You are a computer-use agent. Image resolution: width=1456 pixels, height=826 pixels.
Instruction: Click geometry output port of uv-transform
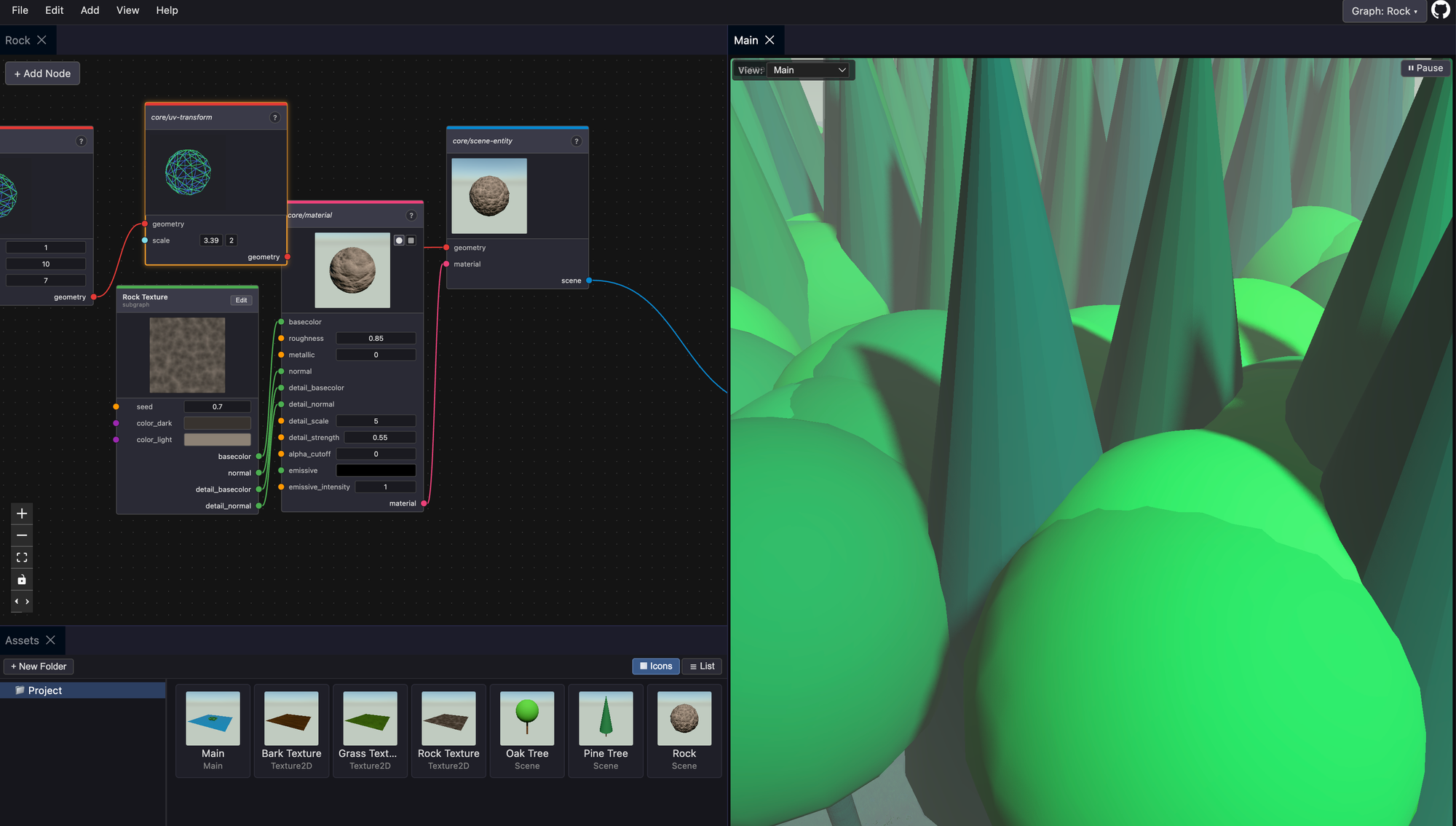(x=288, y=257)
